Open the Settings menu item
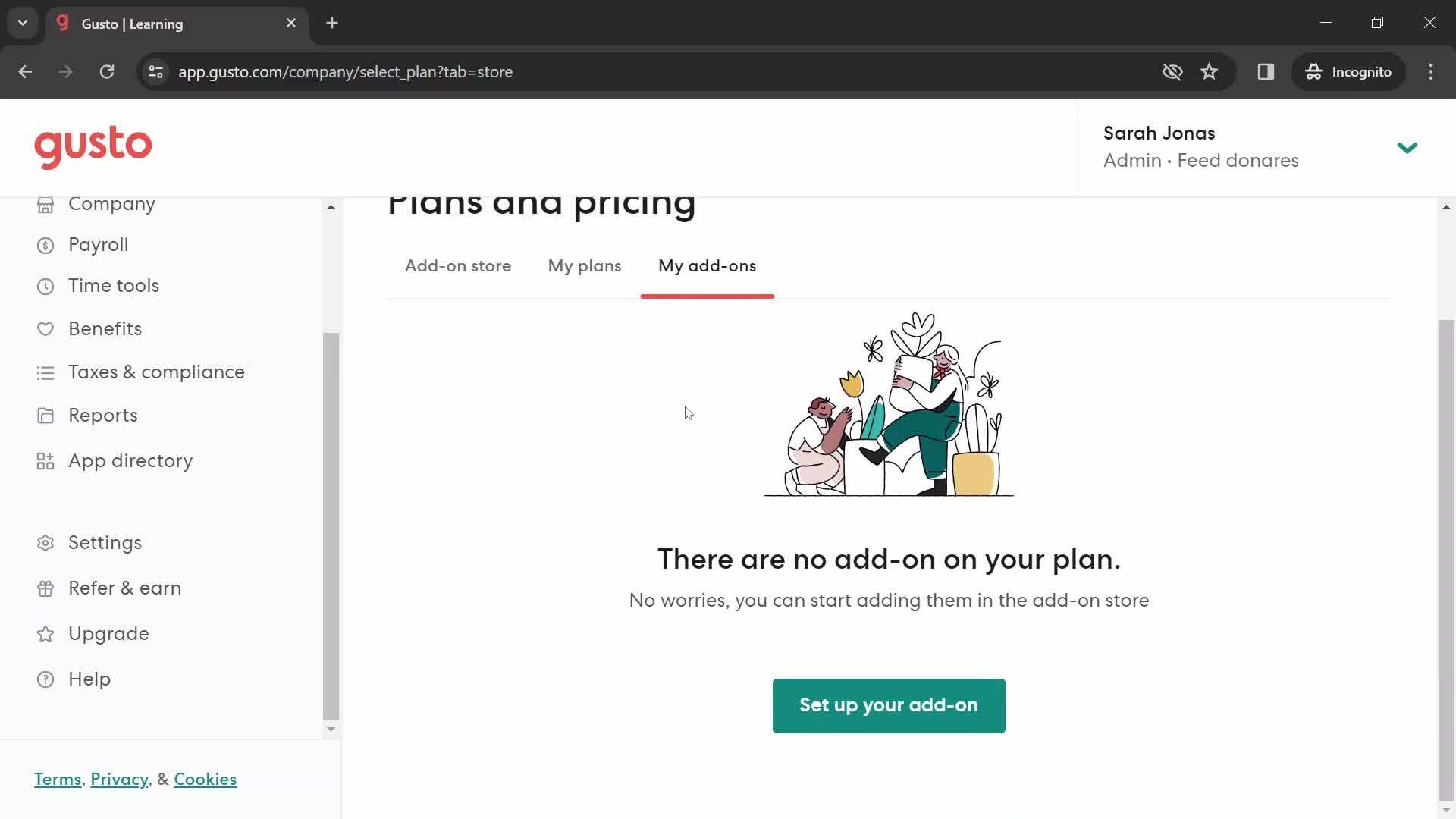 105,542
